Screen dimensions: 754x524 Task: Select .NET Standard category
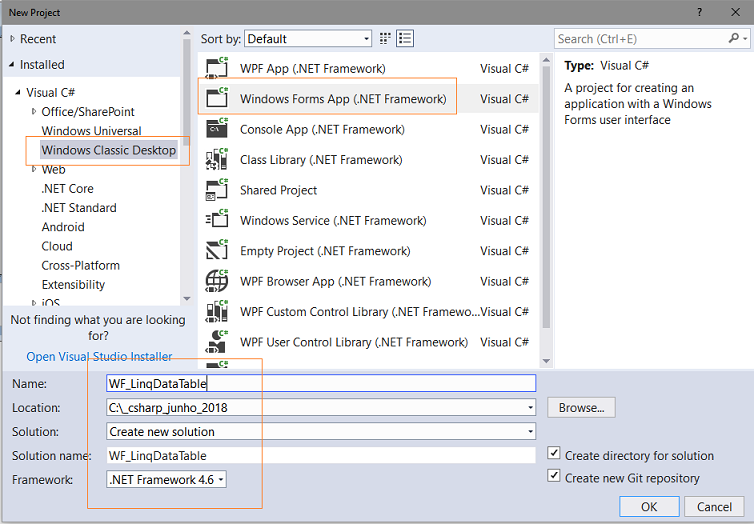tap(79, 208)
